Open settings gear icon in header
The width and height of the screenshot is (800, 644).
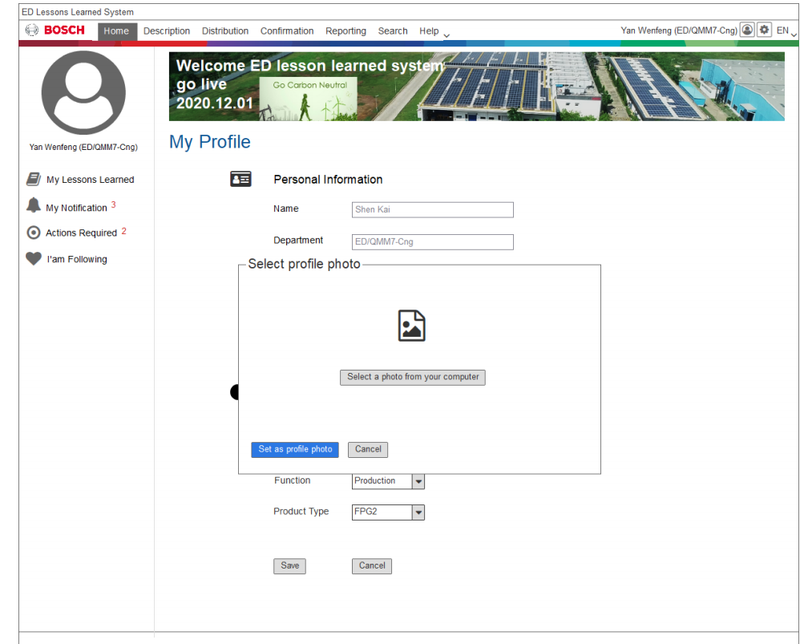[x=764, y=30]
